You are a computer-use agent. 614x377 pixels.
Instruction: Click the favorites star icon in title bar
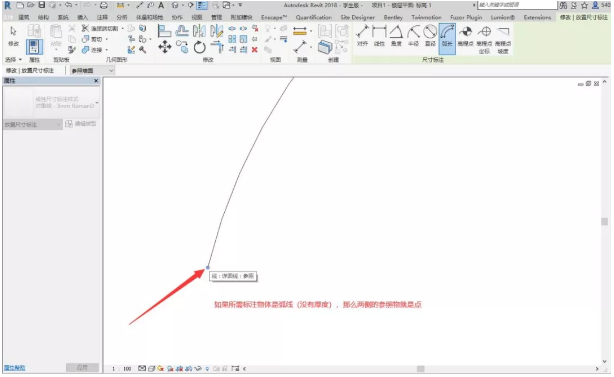click(x=585, y=5)
